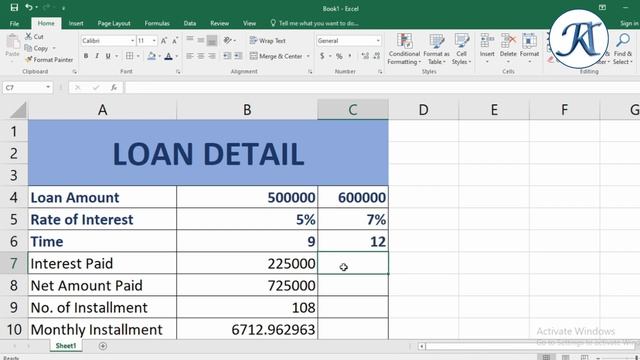Click the Cut scissors icon

click(29, 36)
